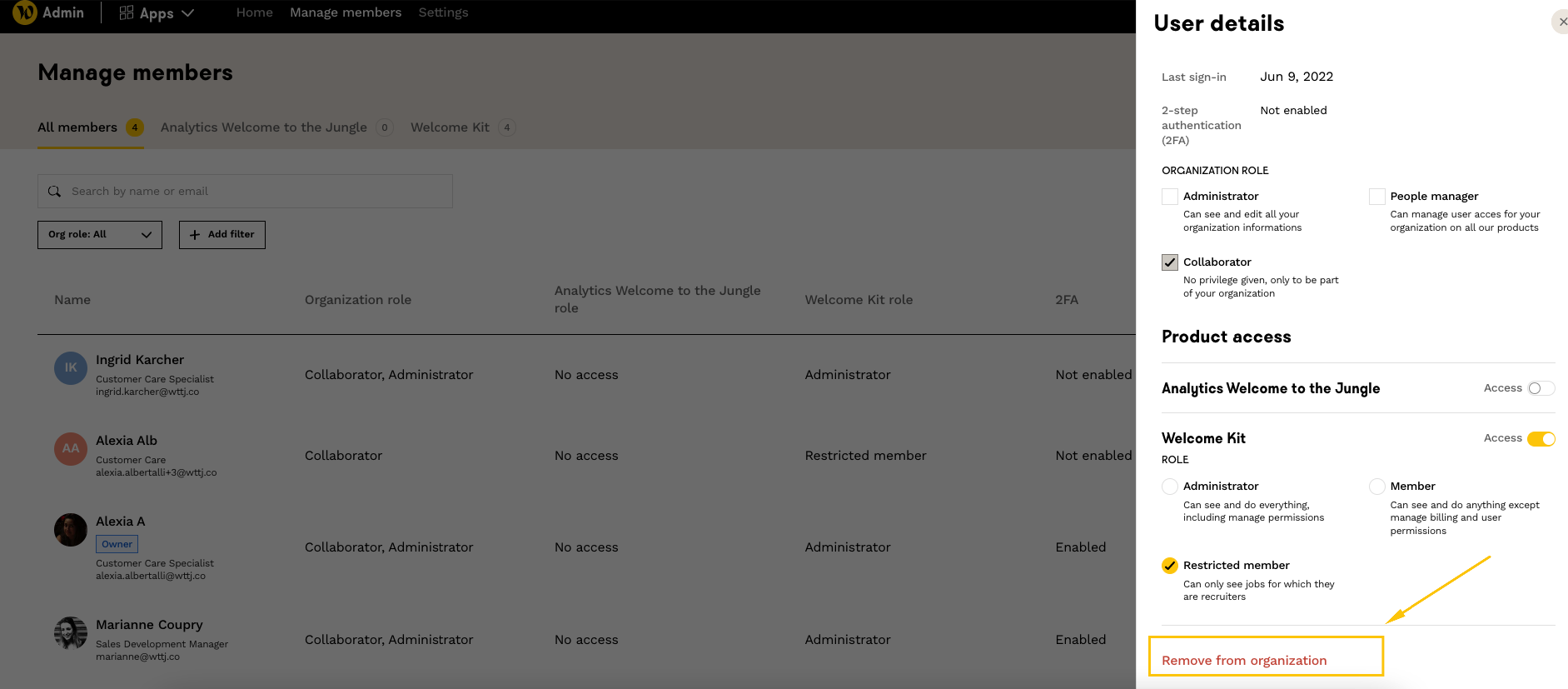The width and height of the screenshot is (1568, 689).
Task: Click alexia.albertalli+3@wttj.co email text
Action: [157, 473]
